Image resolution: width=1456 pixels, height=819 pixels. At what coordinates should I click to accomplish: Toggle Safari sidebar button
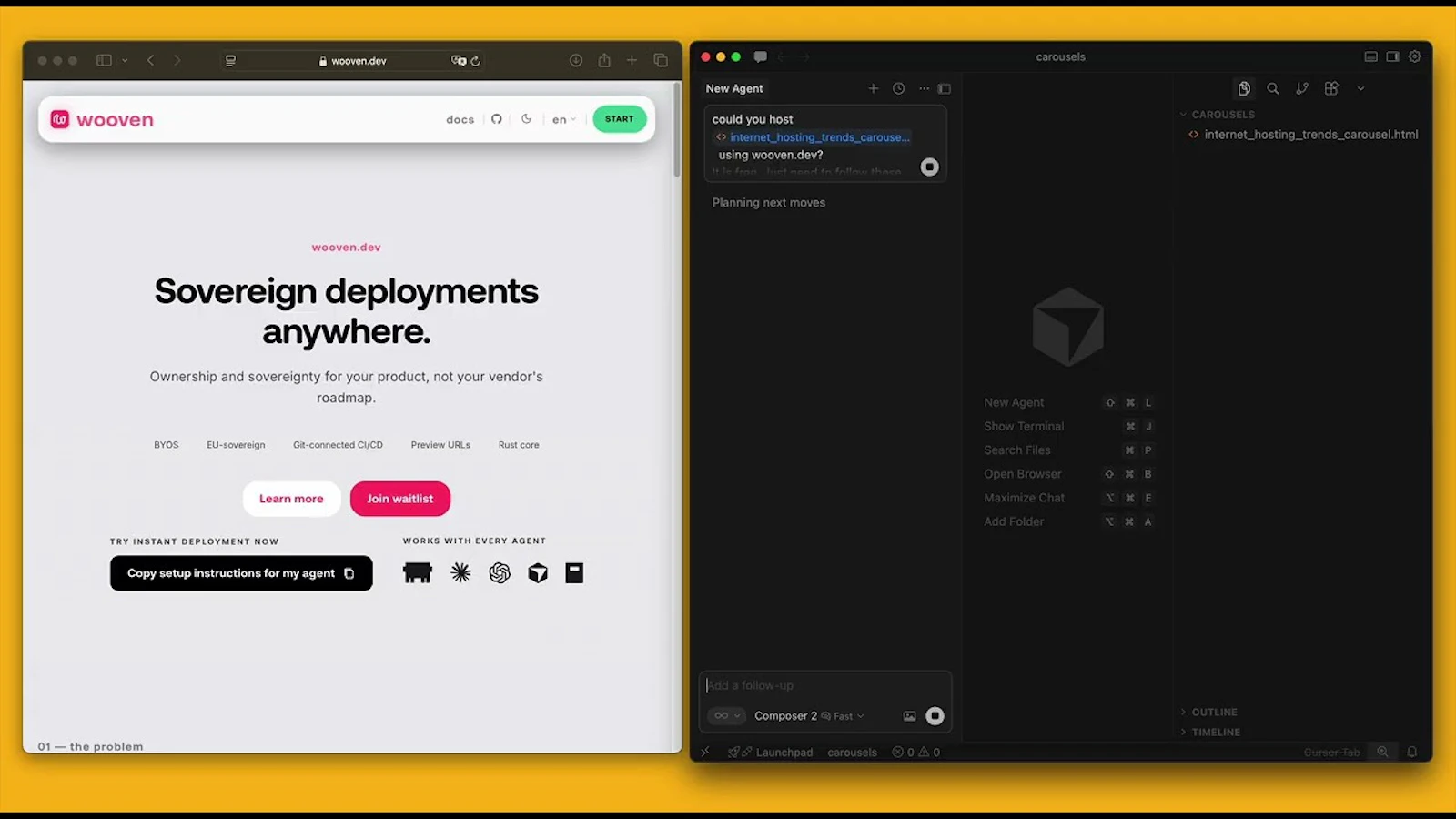pos(105,60)
